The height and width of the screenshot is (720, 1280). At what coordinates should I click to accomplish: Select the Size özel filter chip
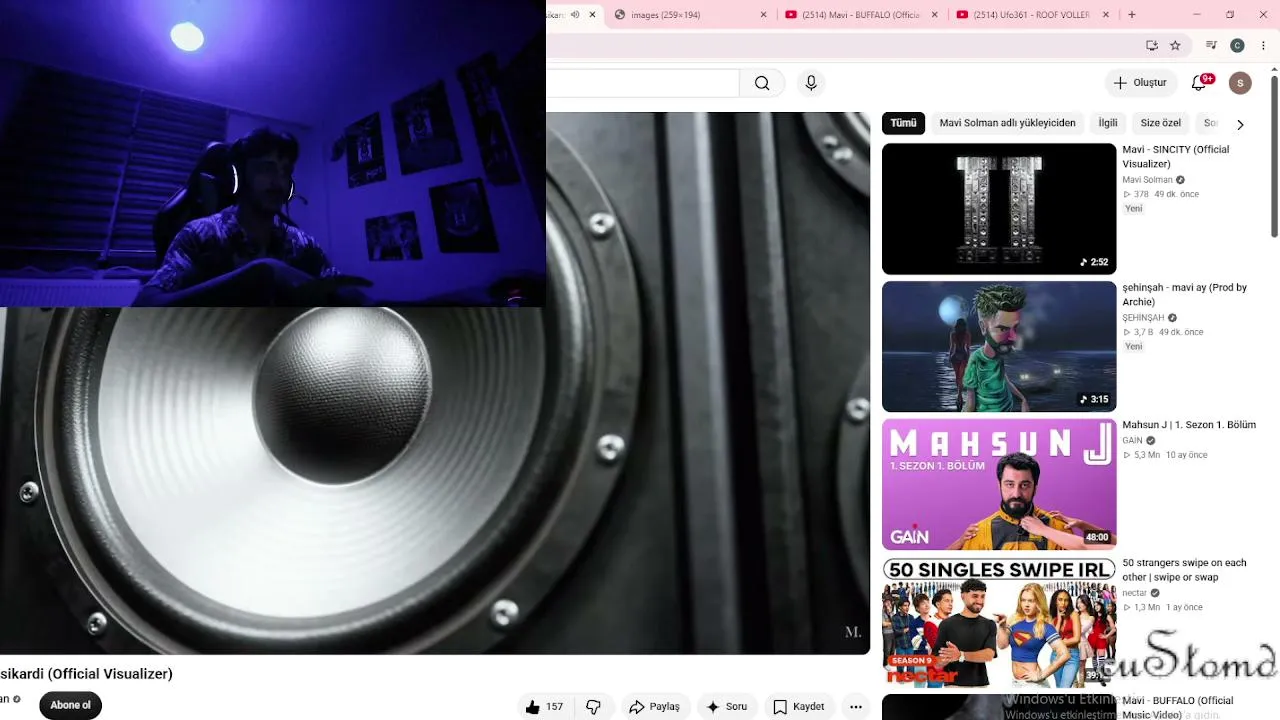coord(1160,123)
